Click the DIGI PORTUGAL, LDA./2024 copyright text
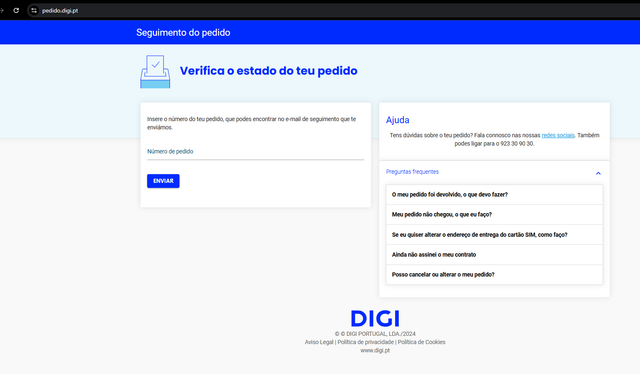The height and width of the screenshot is (374, 640). coord(375,334)
